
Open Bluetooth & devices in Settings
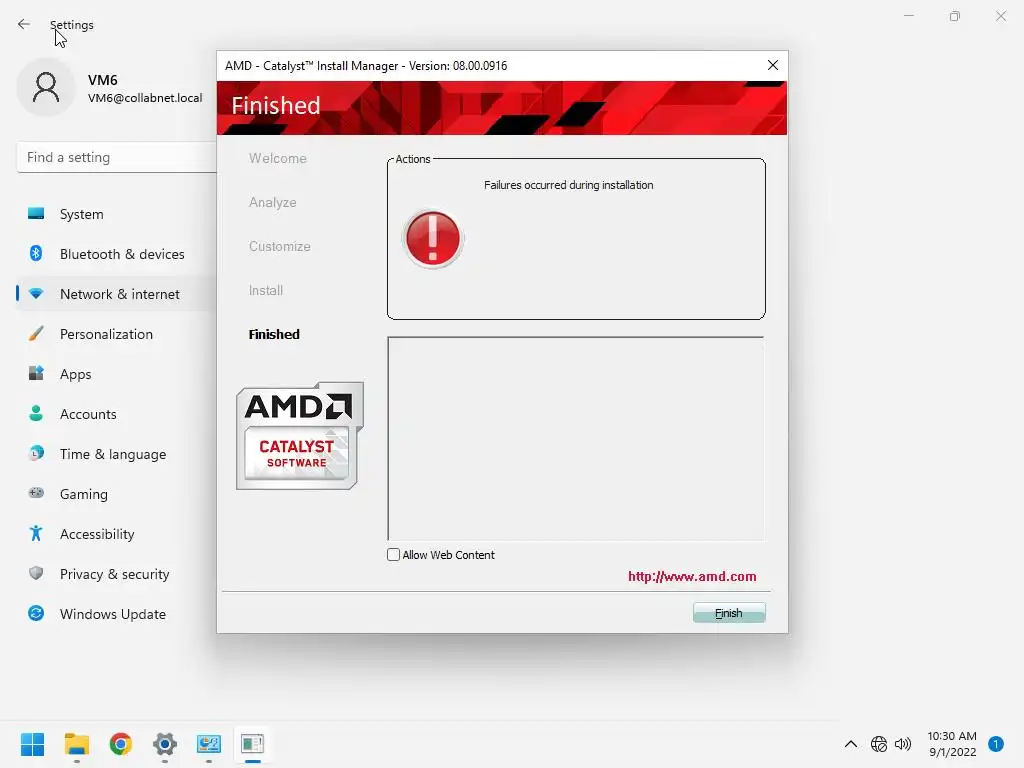(116, 254)
